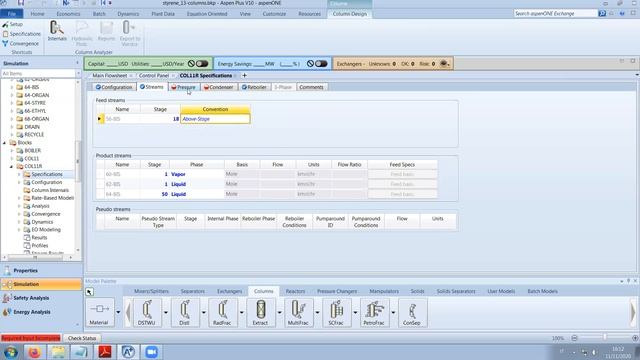The height and width of the screenshot is (360, 640).
Task: Click the Check Status button
Action: [82, 338]
